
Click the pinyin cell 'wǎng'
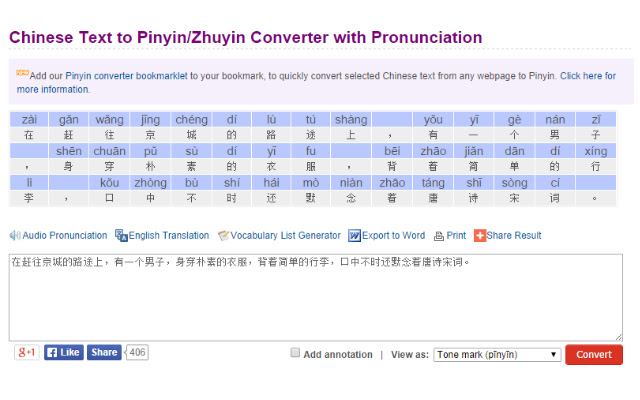(109, 120)
